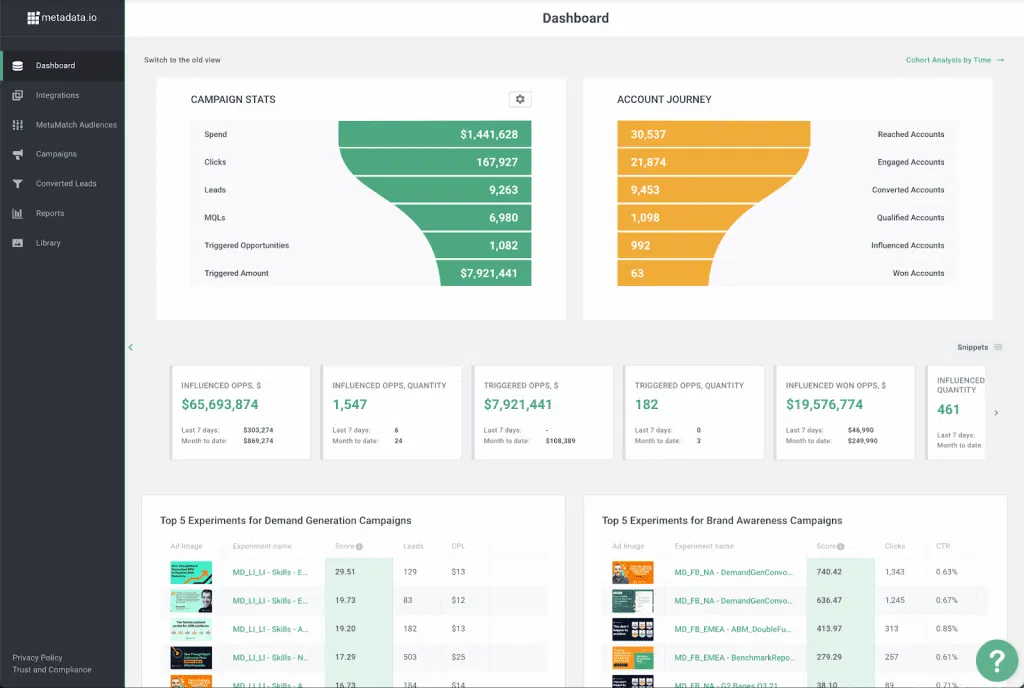1024x688 pixels.
Task: Open the Campaigns menu item
Action: tap(56, 155)
